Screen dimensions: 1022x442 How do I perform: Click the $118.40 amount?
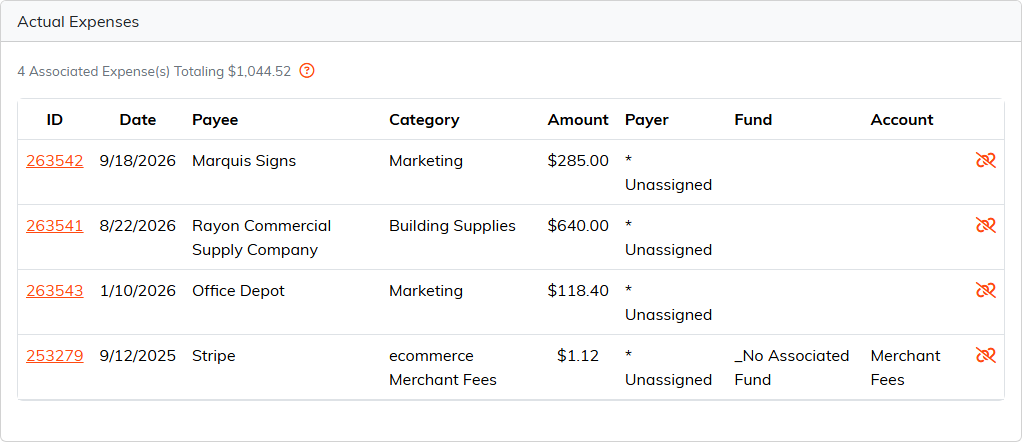578,291
